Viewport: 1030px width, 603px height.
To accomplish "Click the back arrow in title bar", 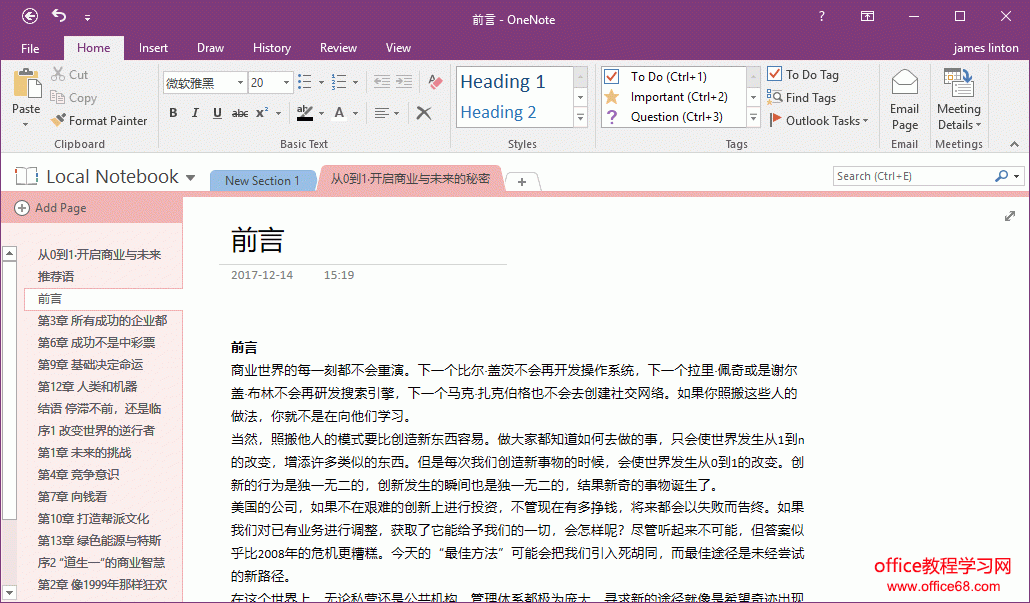I will (x=30, y=16).
